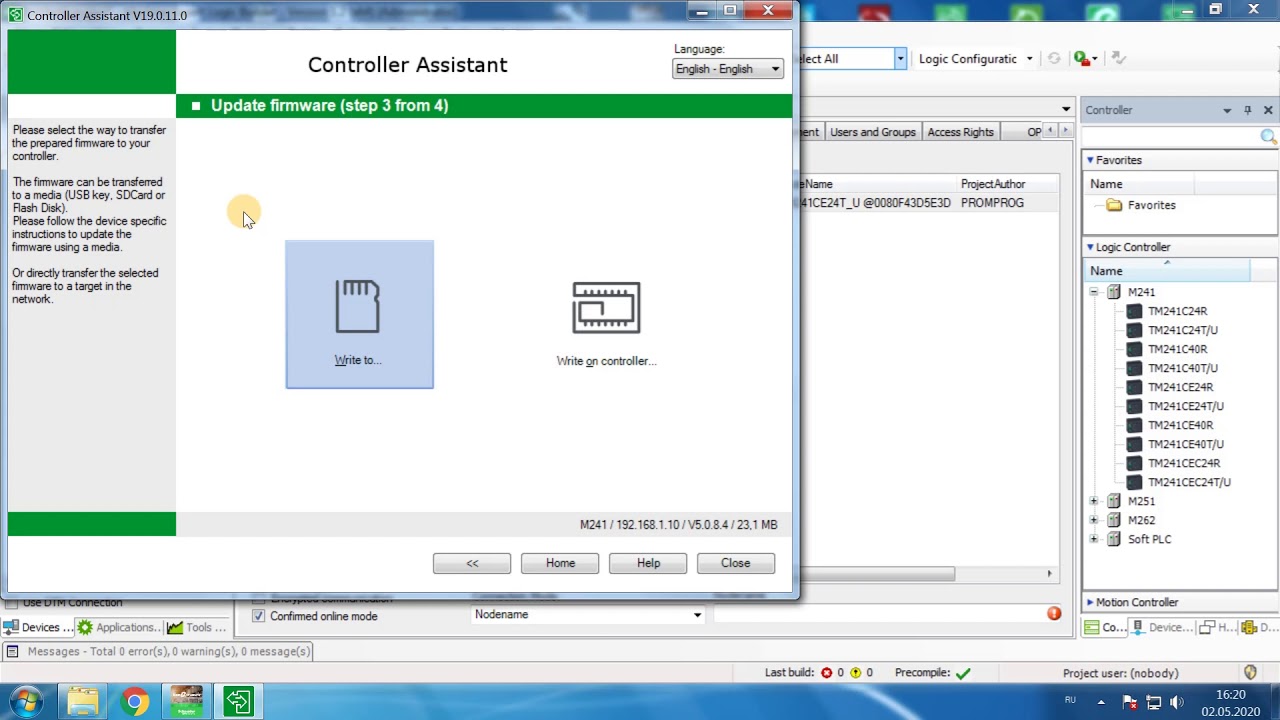Choose the Write on controller icon

(x=606, y=308)
